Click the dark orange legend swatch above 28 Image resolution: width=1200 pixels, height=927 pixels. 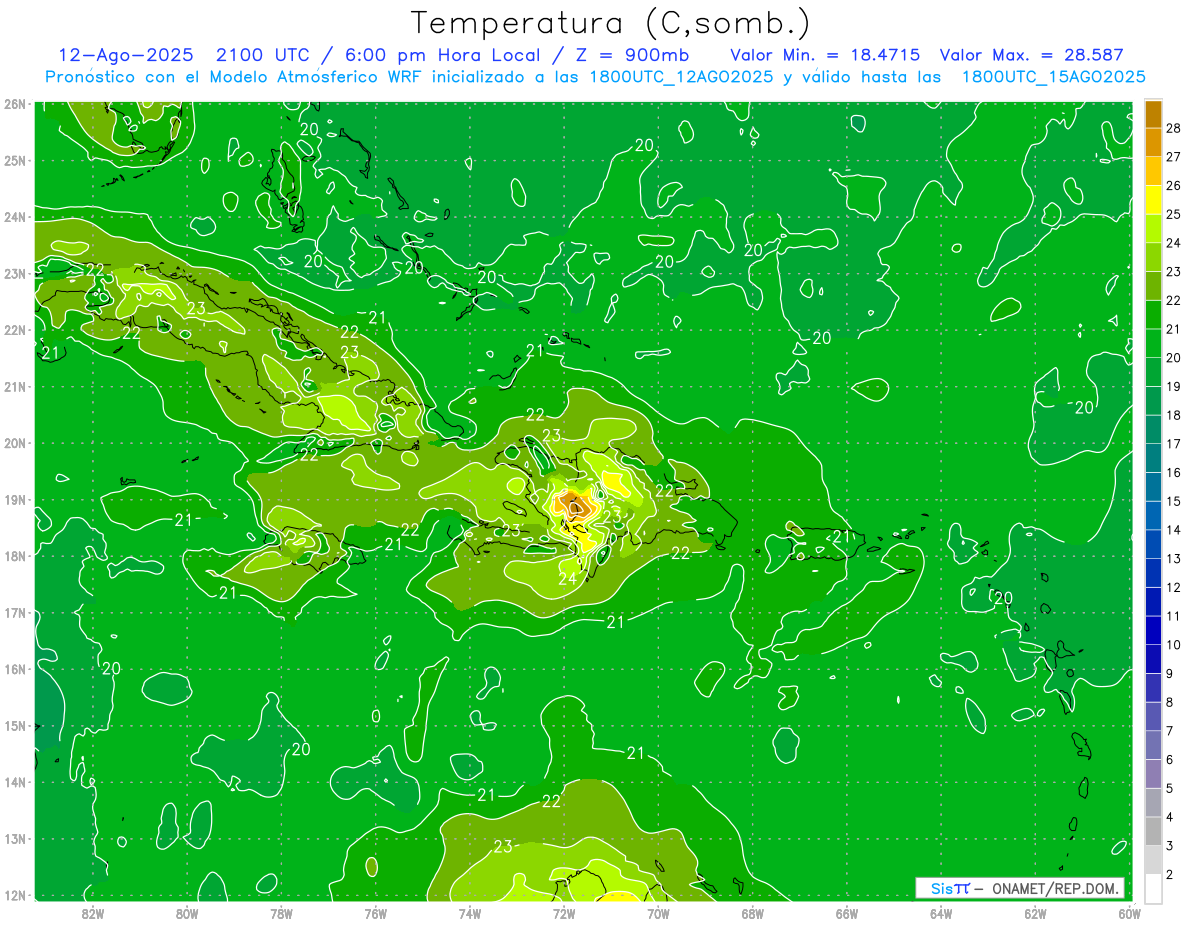pyautogui.click(x=1153, y=114)
